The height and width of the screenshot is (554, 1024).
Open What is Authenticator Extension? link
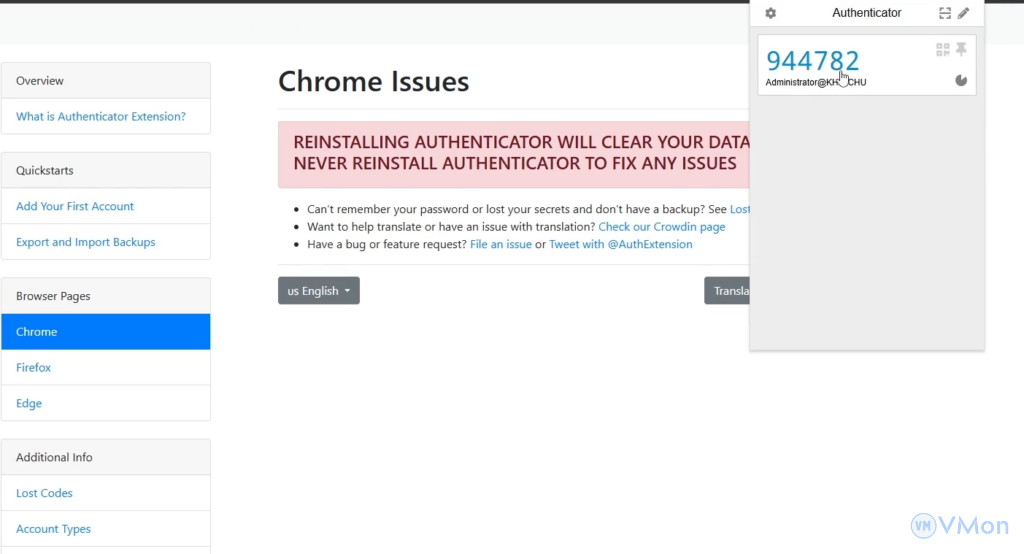(101, 117)
